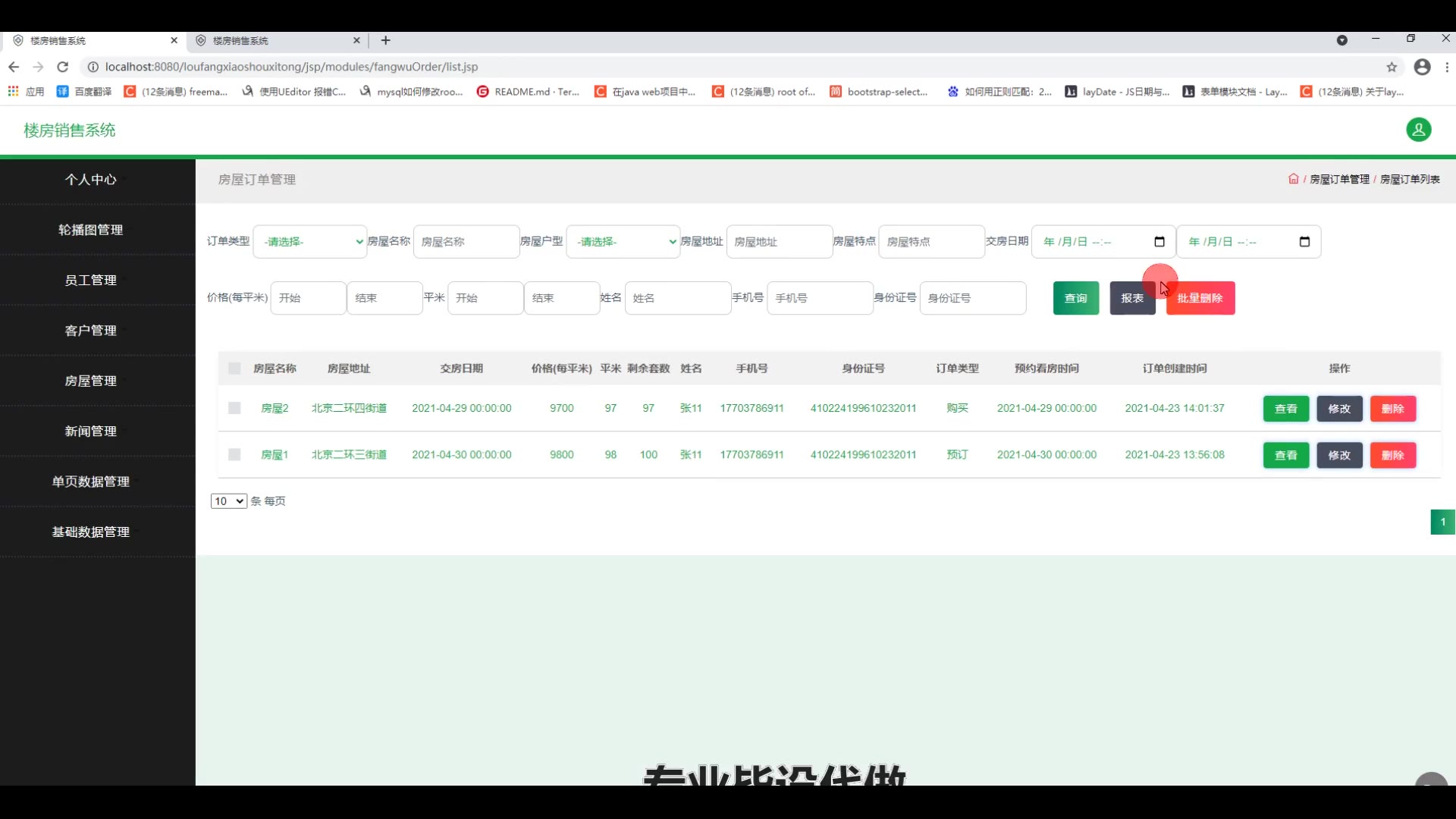Open 房屋管理 in sidebar

[90, 381]
